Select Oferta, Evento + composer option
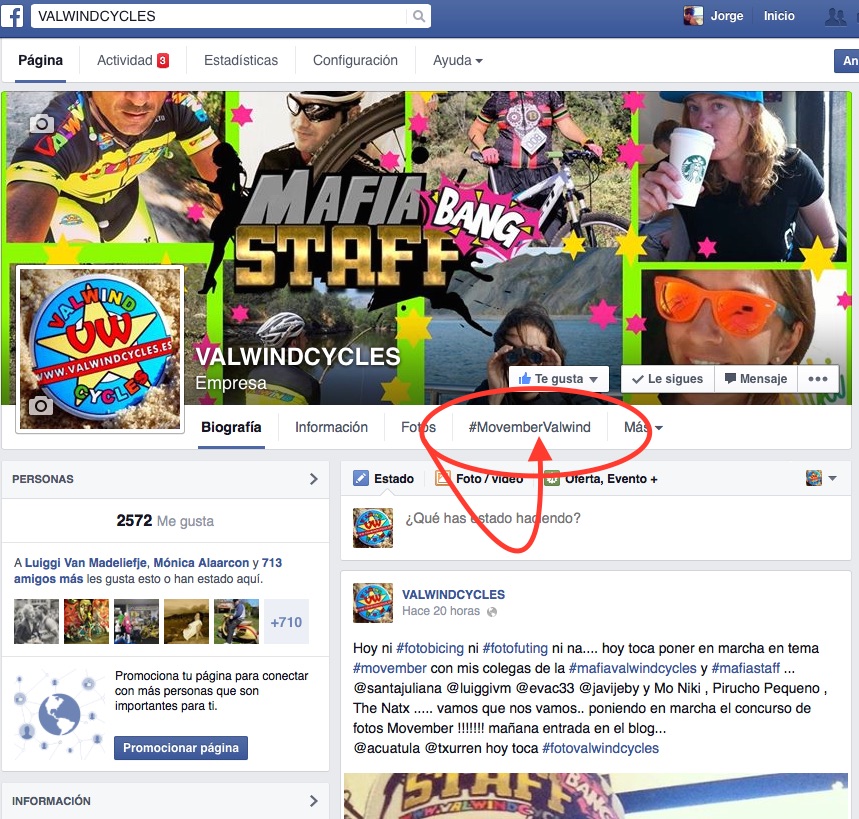This screenshot has height=819, width=859. pos(600,478)
